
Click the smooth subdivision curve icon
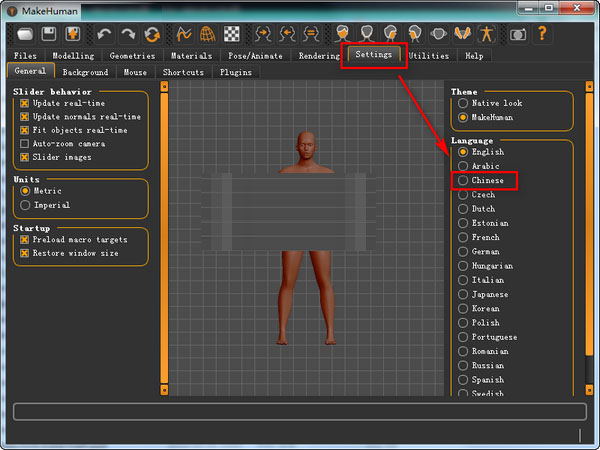(x=183, y=34)
